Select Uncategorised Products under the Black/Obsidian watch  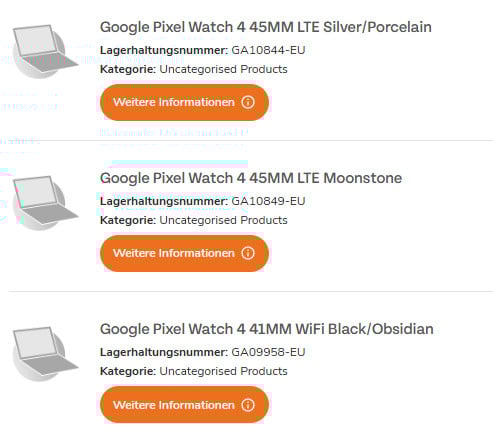[x=223, y=371]
